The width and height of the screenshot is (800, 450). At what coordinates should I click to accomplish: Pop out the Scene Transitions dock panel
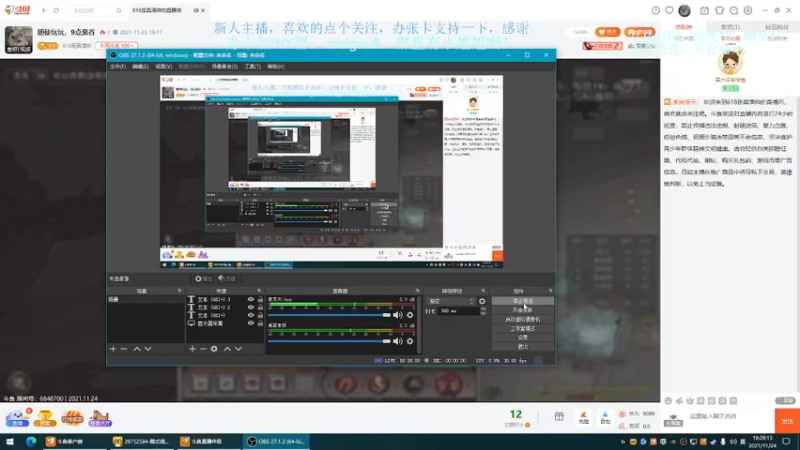coord(483,291)
